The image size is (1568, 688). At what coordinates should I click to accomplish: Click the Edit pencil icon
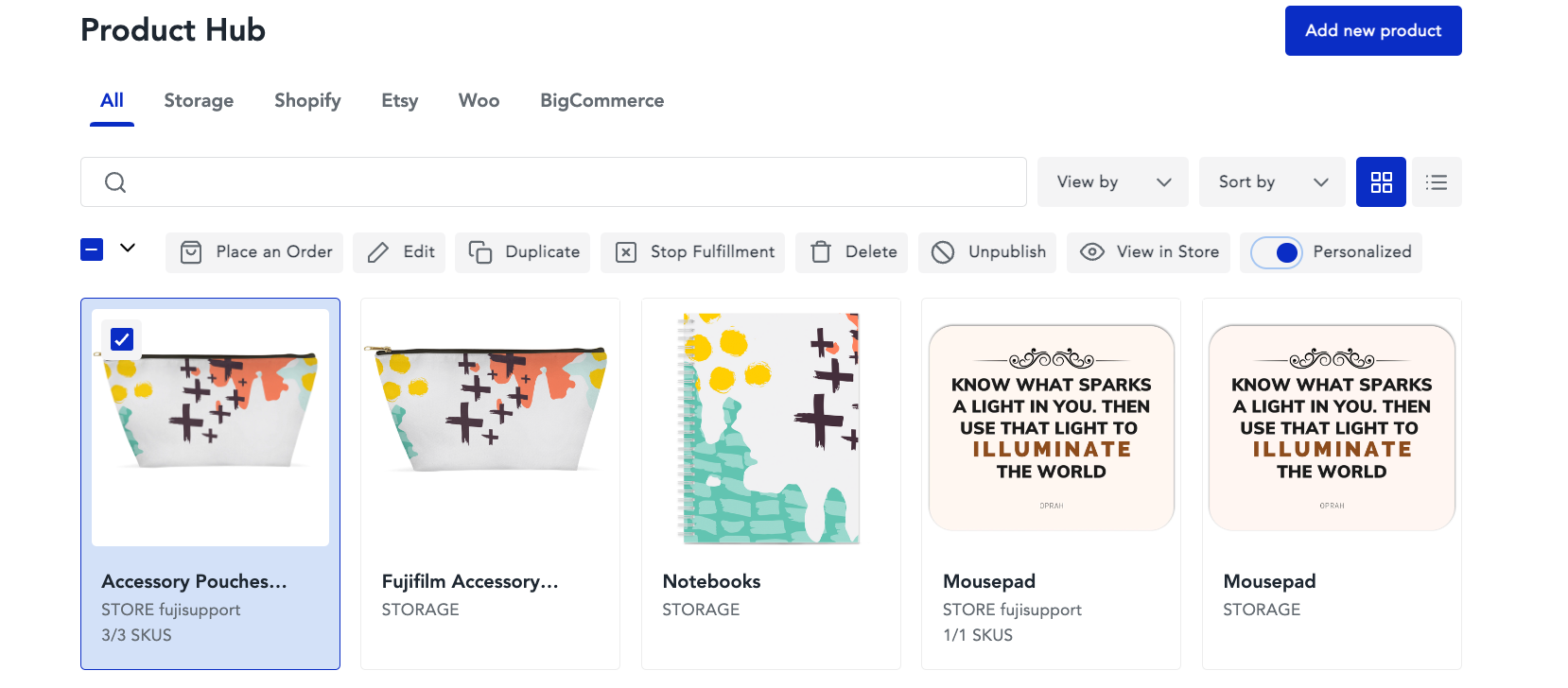pos(378,252)
